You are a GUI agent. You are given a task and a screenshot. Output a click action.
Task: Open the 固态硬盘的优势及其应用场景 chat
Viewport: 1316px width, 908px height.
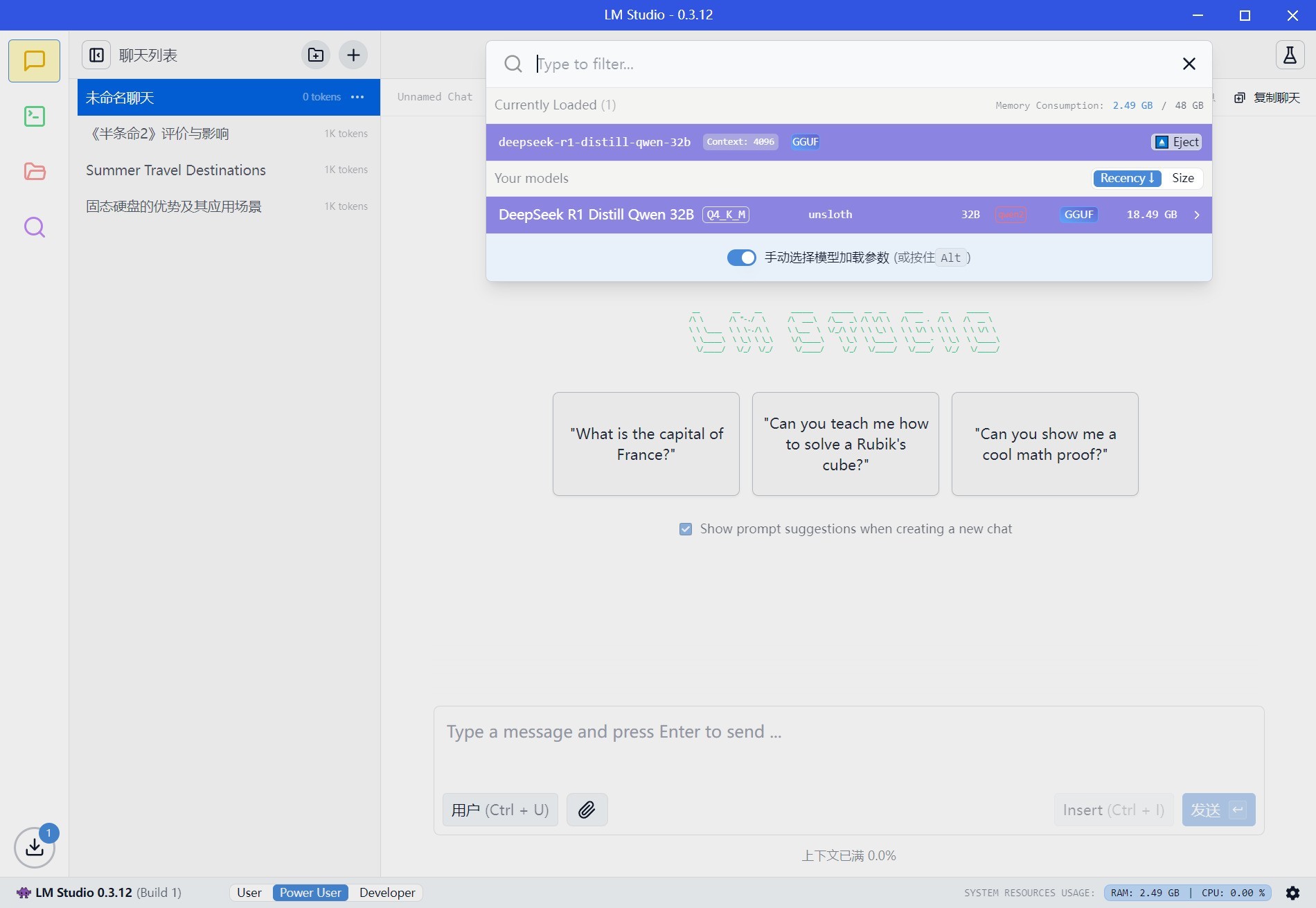pos(229,206)
